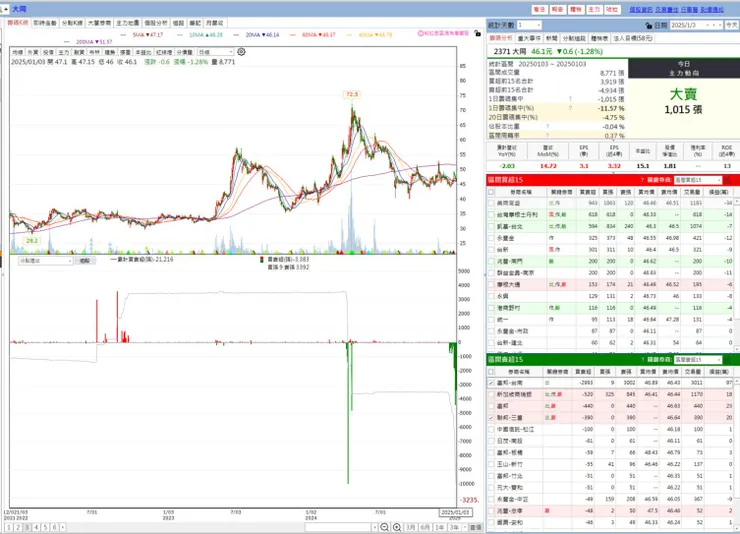This screenshot has height=534, width=740.
Task: Open chart settings gear icon
Action: point(241,52)
